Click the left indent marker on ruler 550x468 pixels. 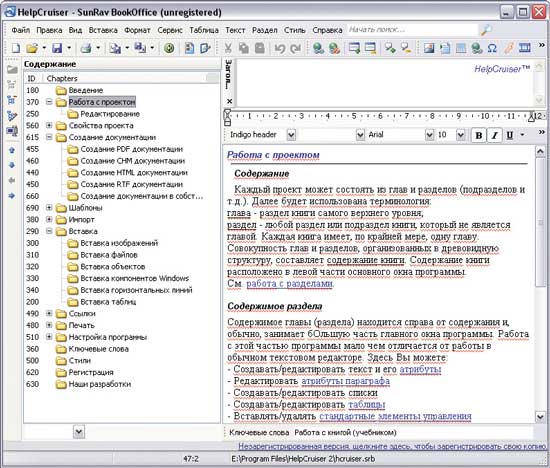[227, 118]
